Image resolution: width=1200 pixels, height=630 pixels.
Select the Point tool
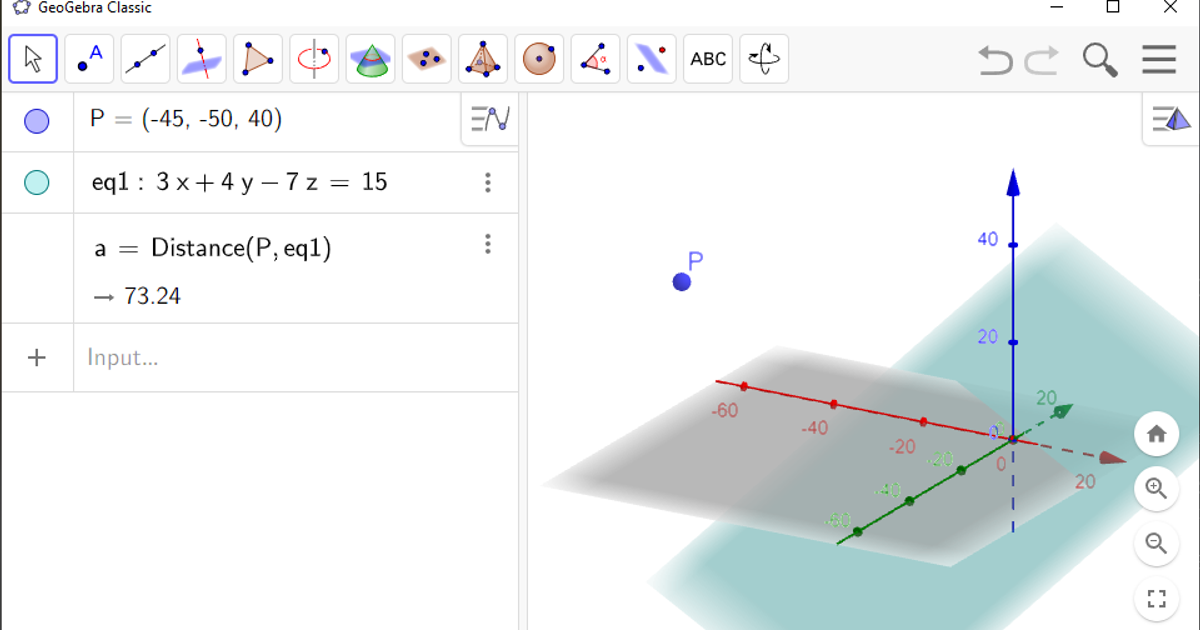click(89, 59)
